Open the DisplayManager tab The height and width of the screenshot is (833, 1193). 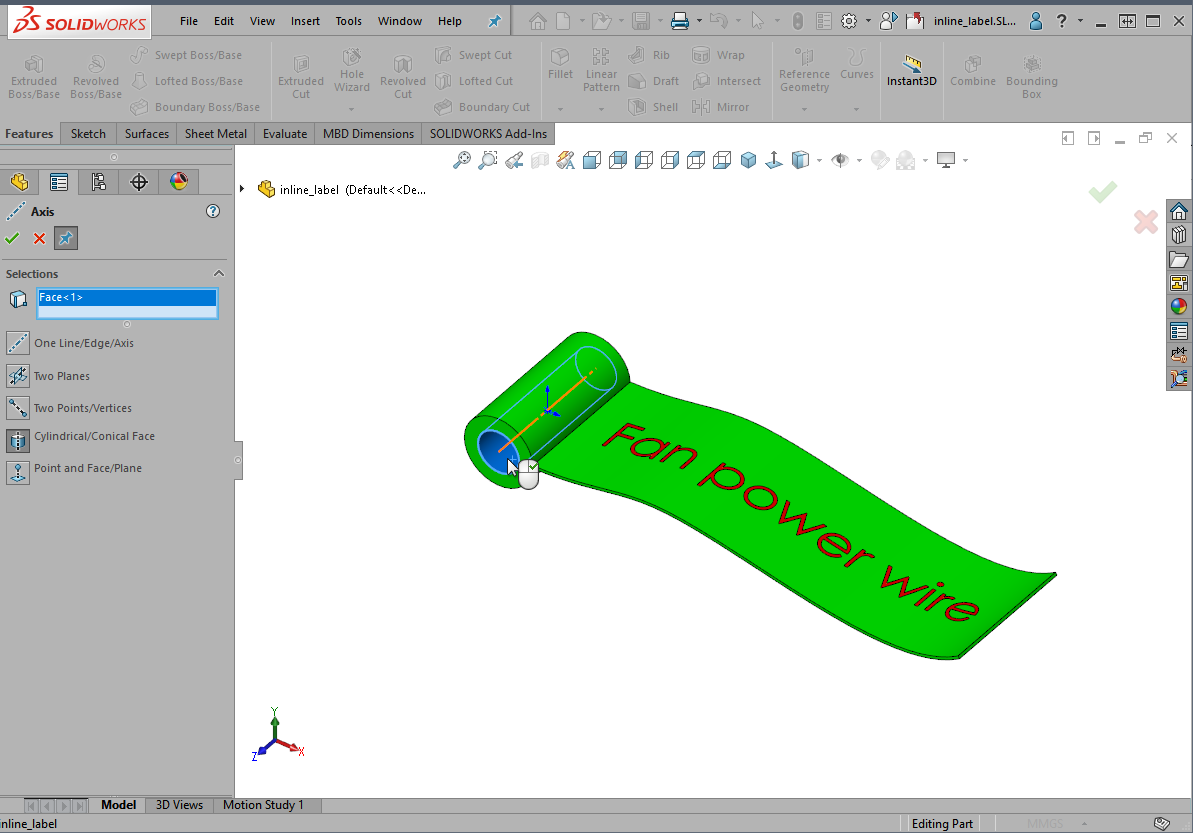pos(179,182)
